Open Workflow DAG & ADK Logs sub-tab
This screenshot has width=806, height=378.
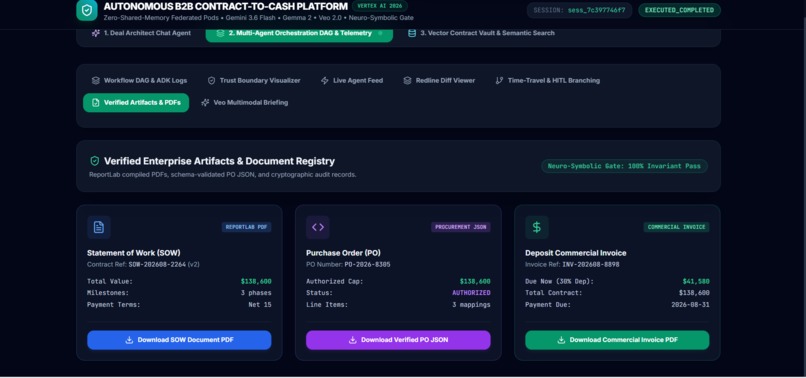click(139, 81)
